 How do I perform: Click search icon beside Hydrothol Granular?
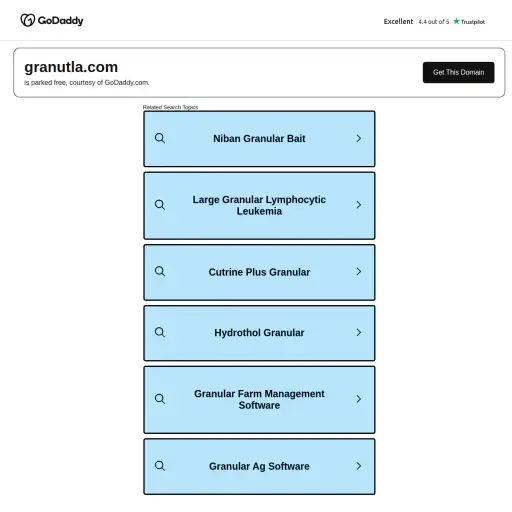click(160, 332)
